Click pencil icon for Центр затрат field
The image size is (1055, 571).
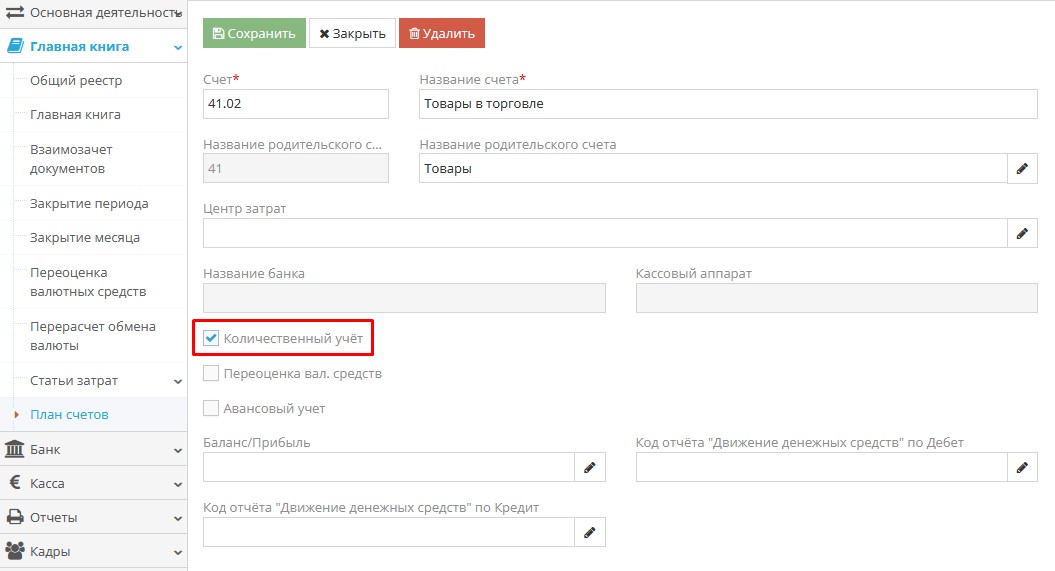[x=1021, y=234]
